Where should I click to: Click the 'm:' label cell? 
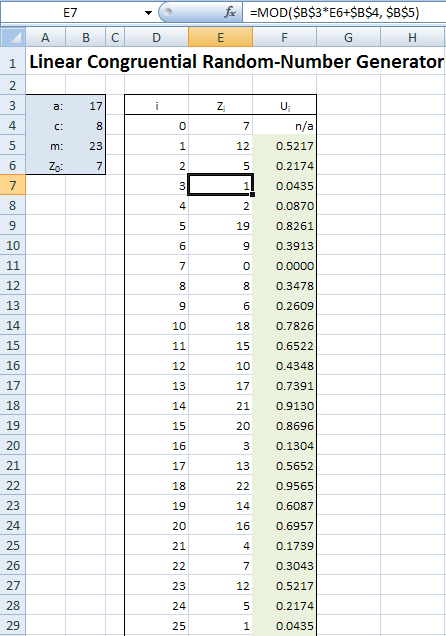coord(45,146)
